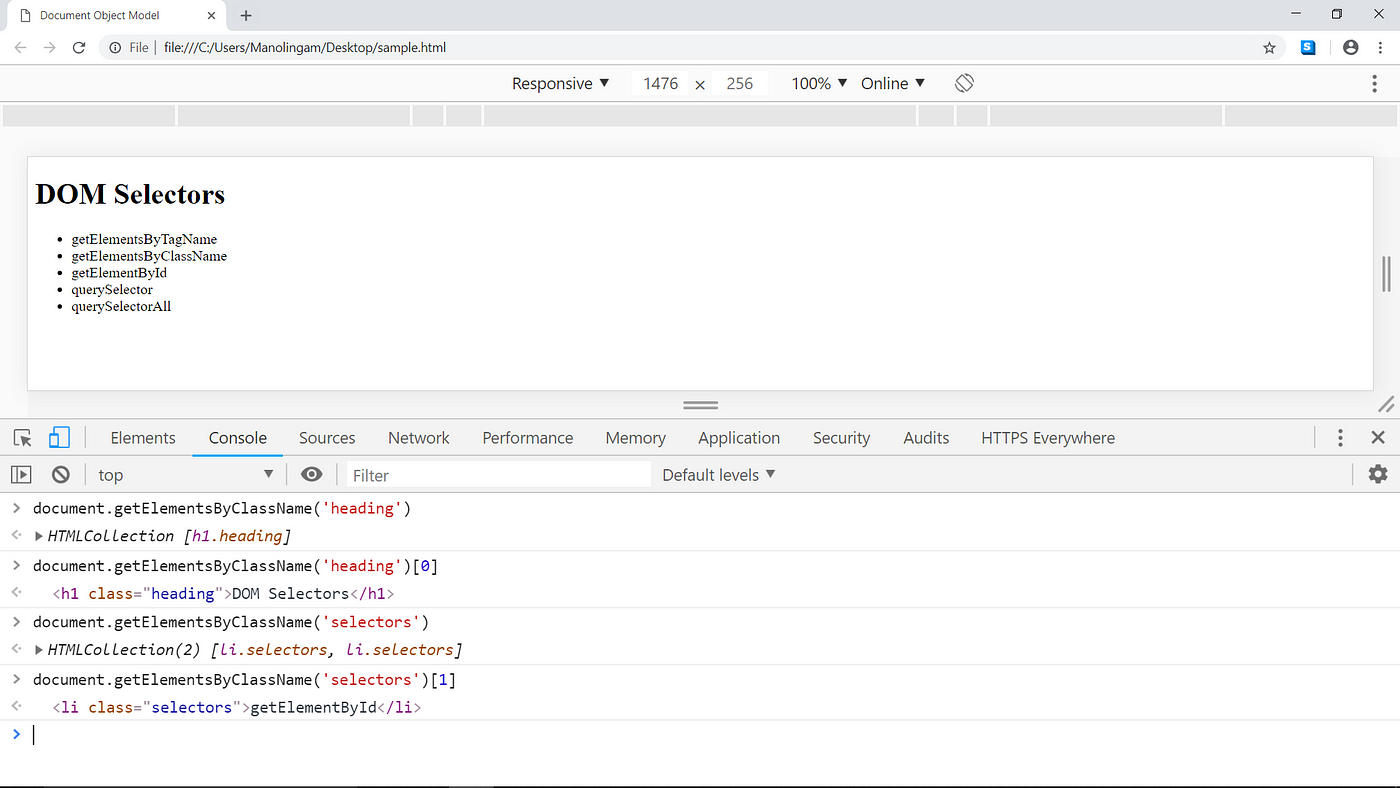Screen dimensions: 1400x788
Task: Grab the viewport corner resize handle
Action: [1386, 404]
